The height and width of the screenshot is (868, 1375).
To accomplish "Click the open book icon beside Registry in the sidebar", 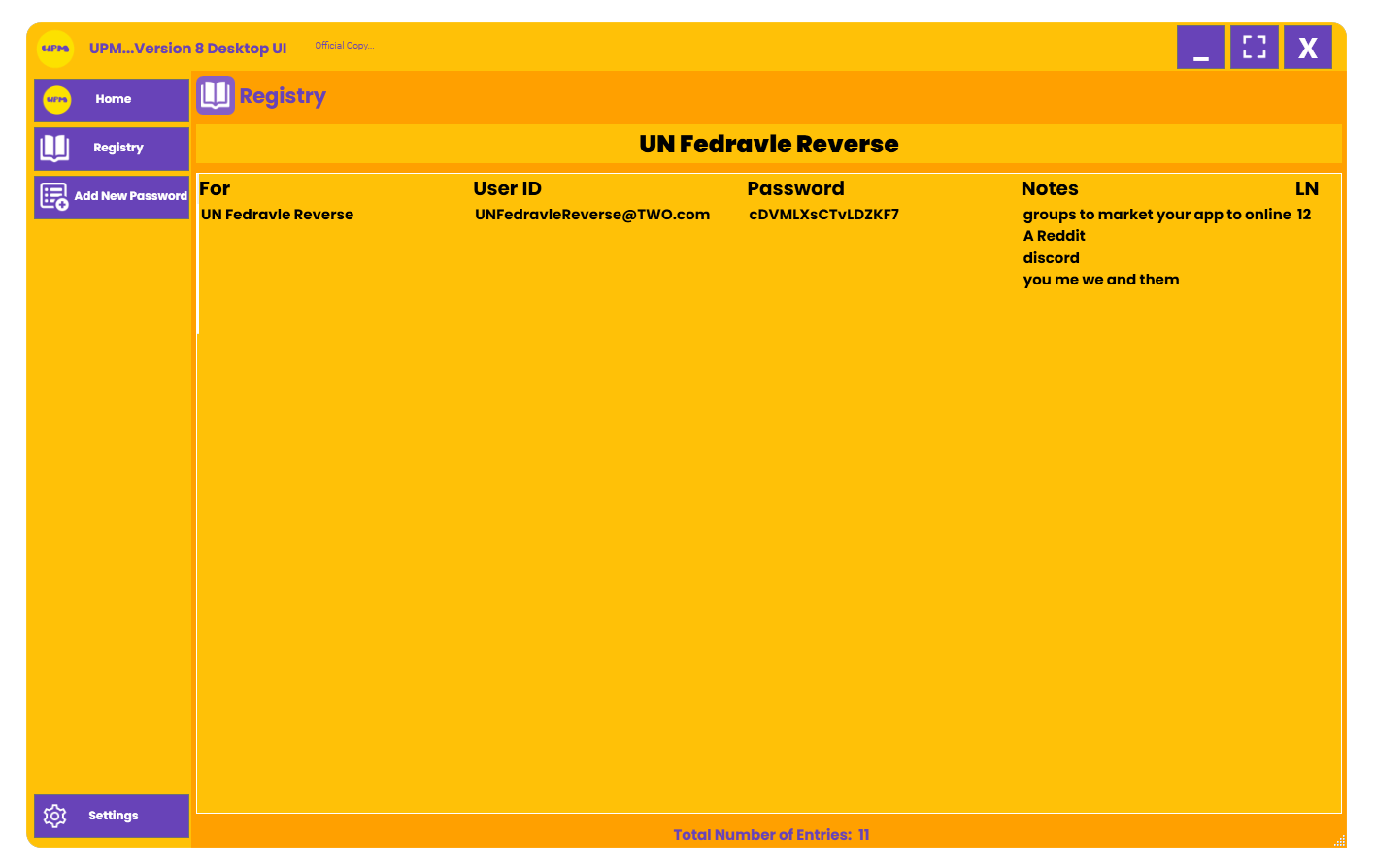I will tap(54, 148).
